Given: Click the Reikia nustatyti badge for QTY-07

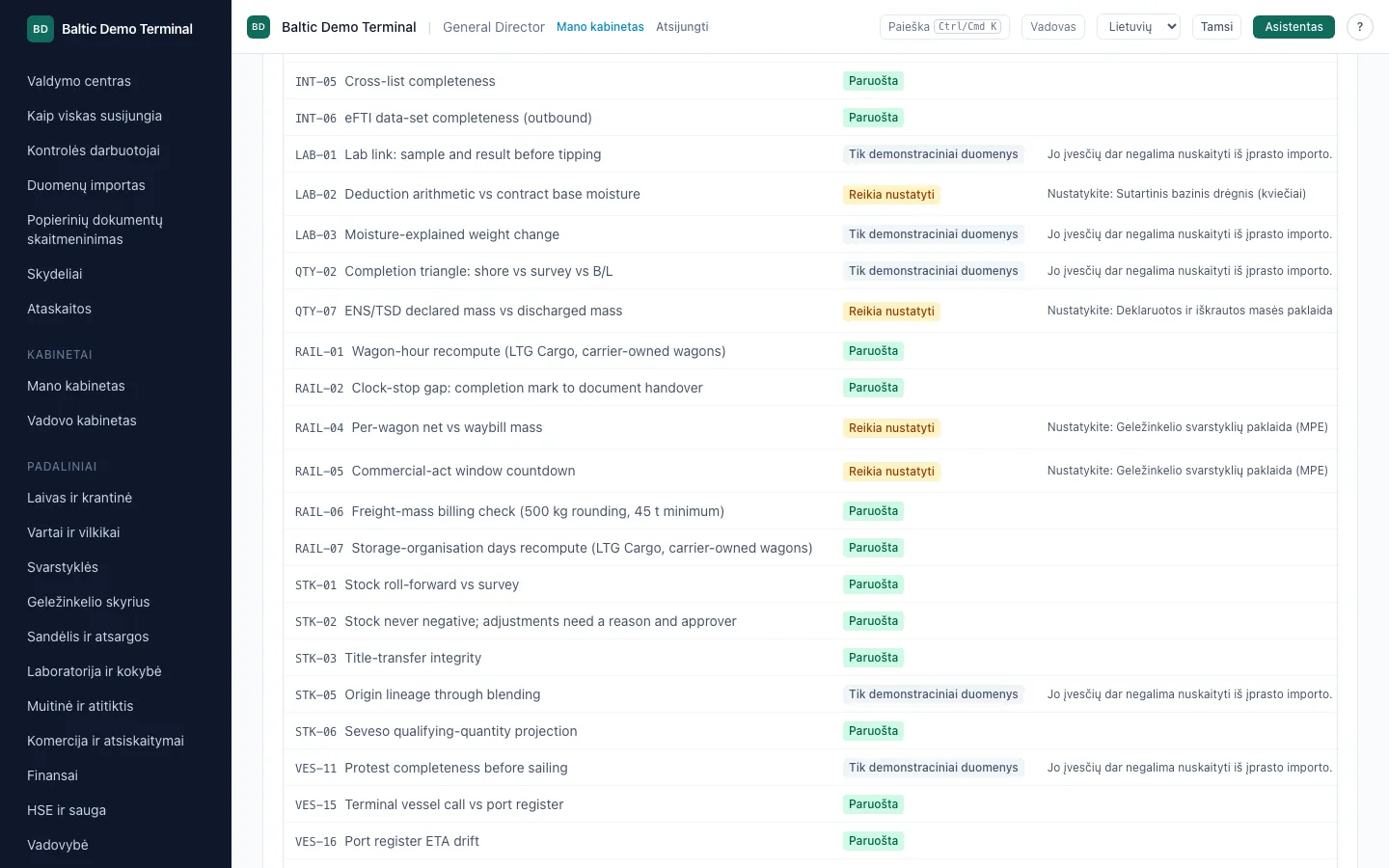Looking at the screenshot, I should 891,312.
